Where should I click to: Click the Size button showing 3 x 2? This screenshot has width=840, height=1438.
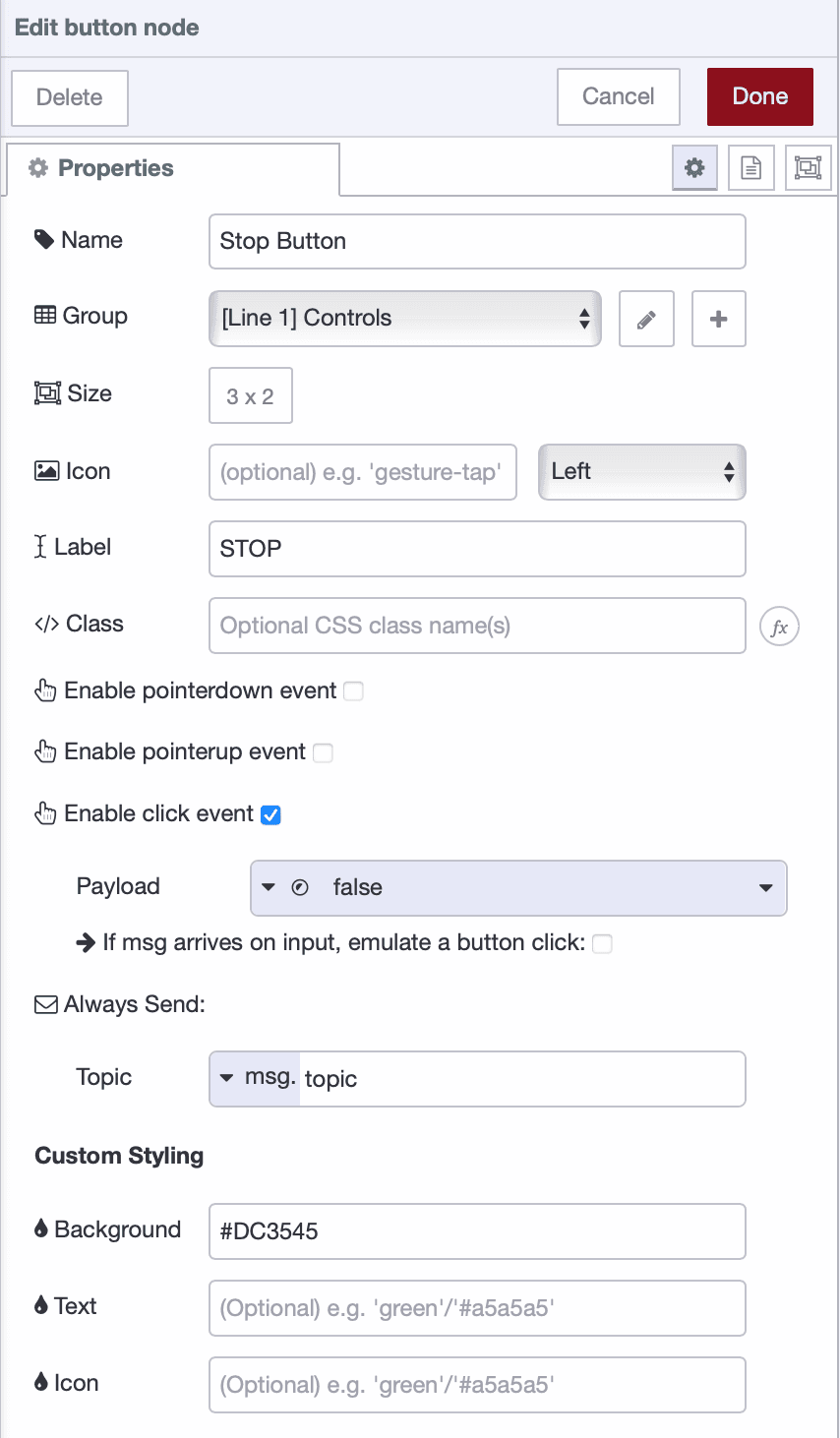(250, 393)
